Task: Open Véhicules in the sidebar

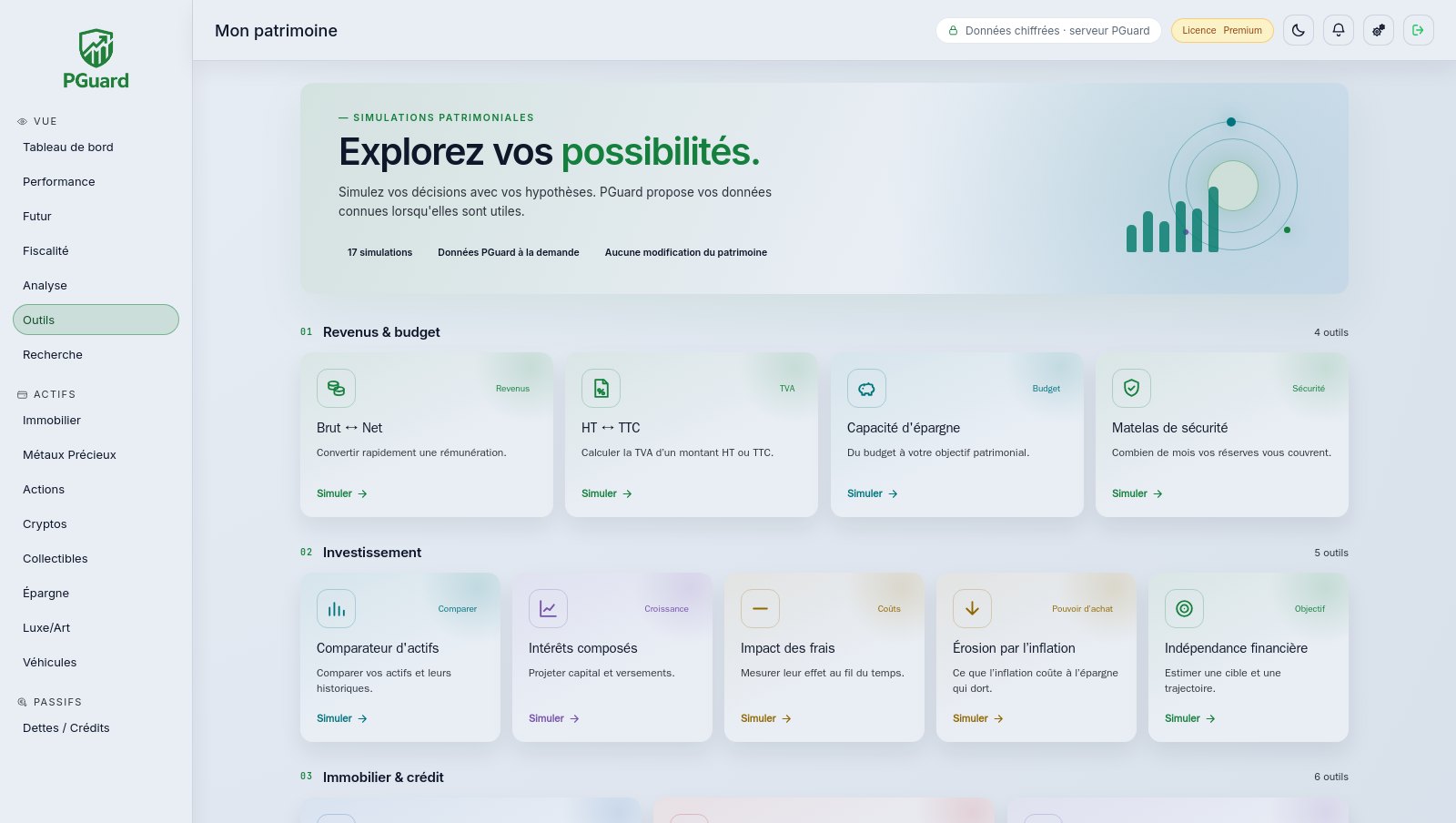Action: [96, 663]
